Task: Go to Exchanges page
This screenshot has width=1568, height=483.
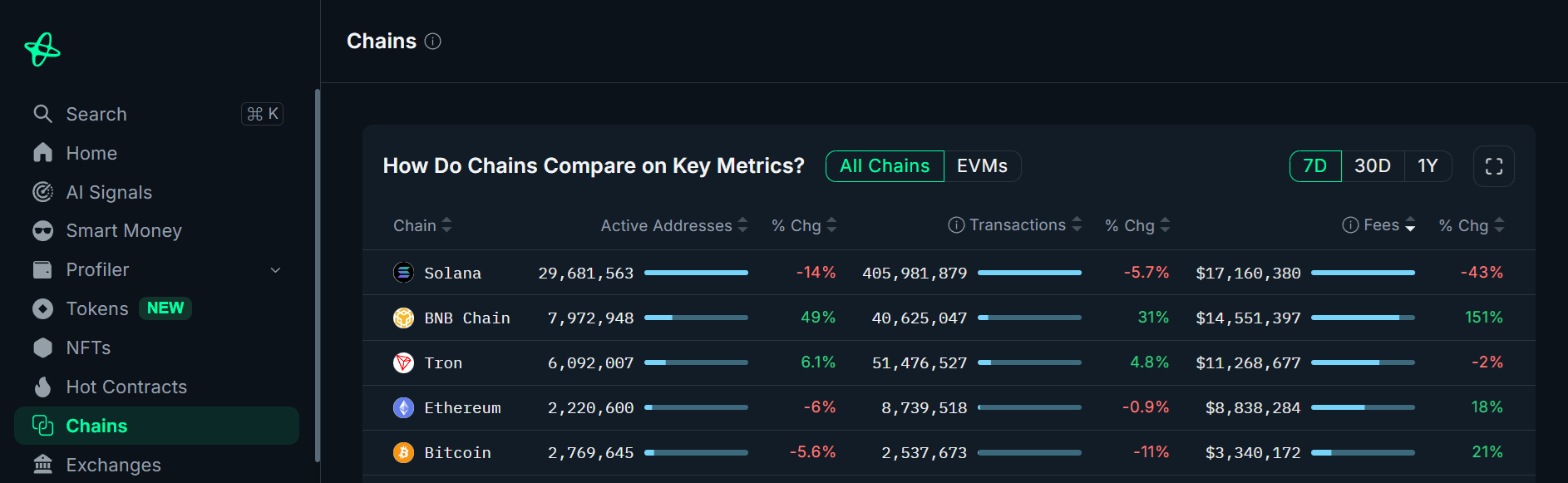Action: [x=156, y=464]
